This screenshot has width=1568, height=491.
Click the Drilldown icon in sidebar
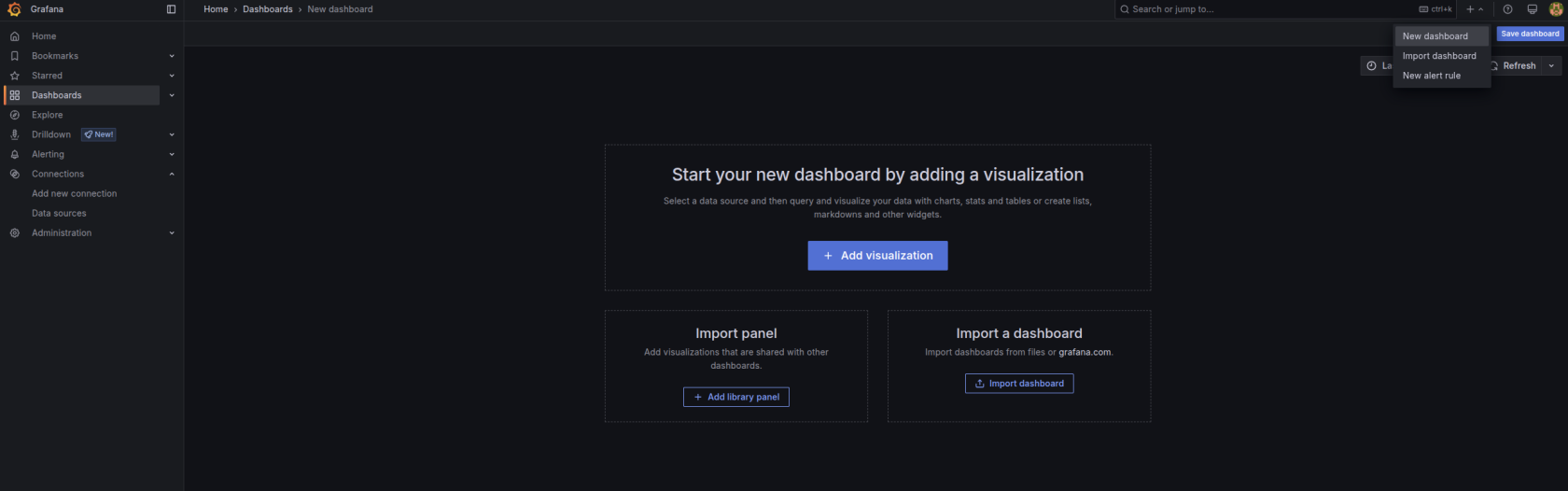click(15, 134)
